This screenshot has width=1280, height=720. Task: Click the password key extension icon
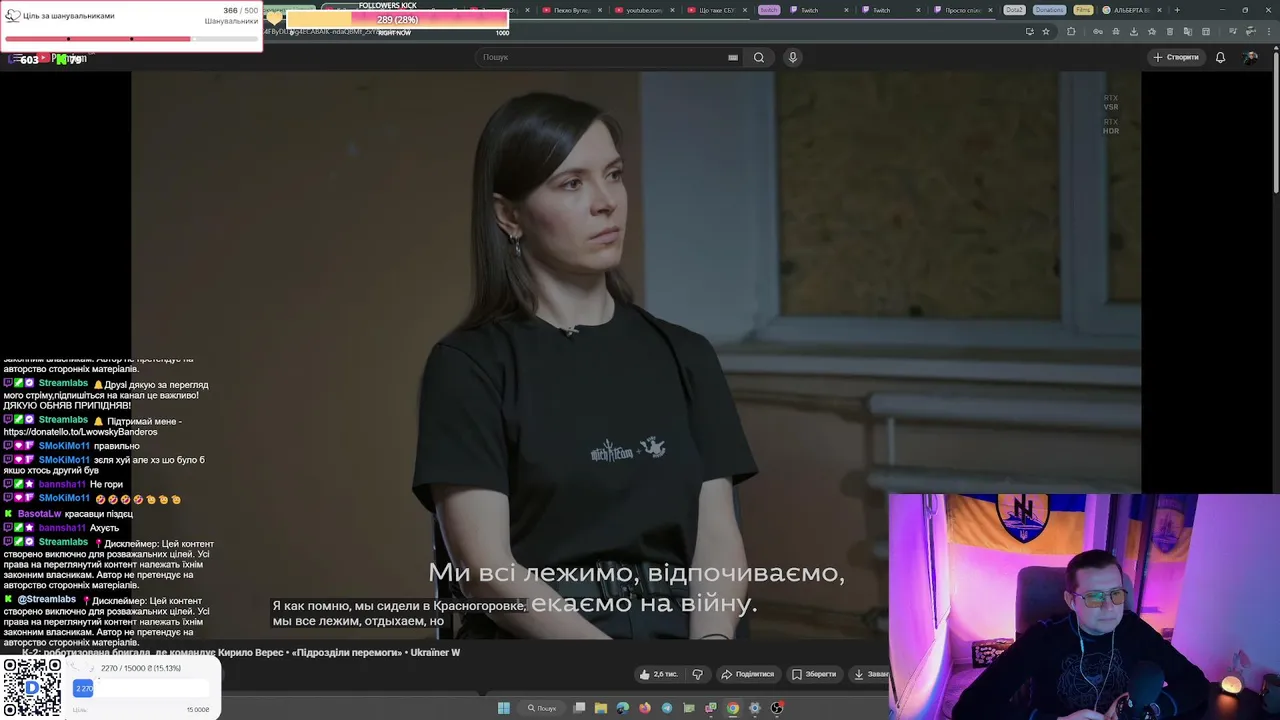[1098, 31]
